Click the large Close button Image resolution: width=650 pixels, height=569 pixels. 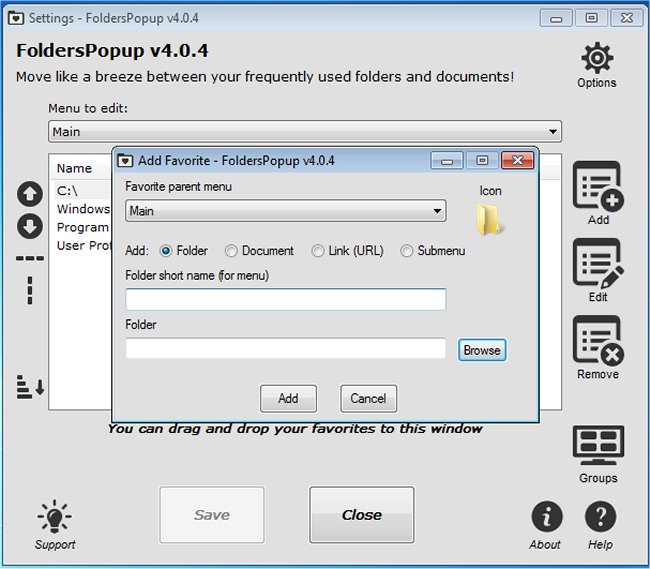tap(361, 515)
